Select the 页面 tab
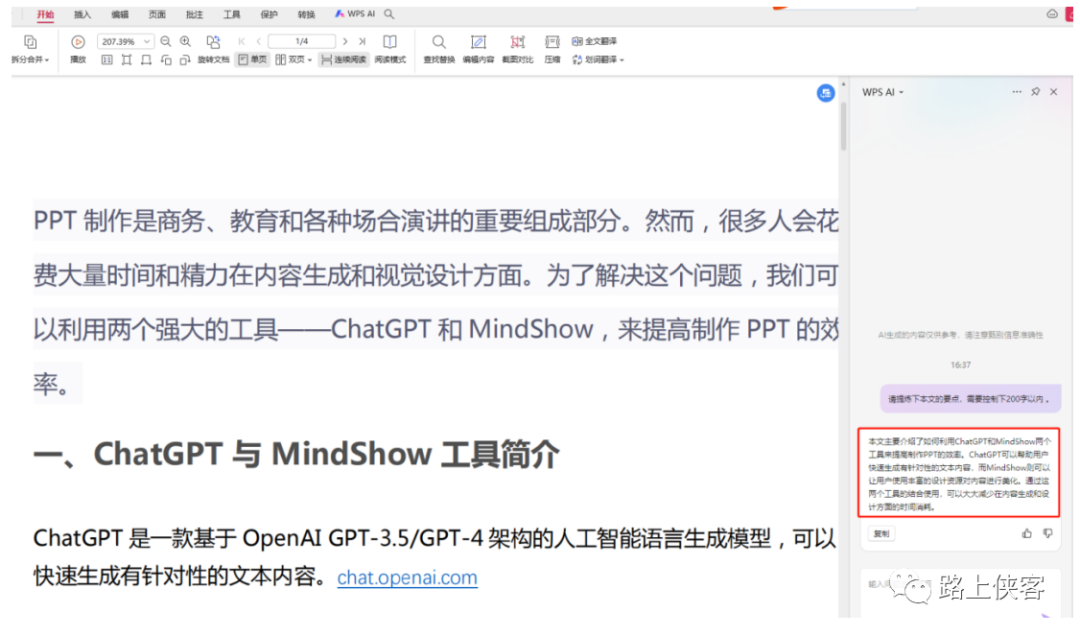1080x635 pixels. 157,14
